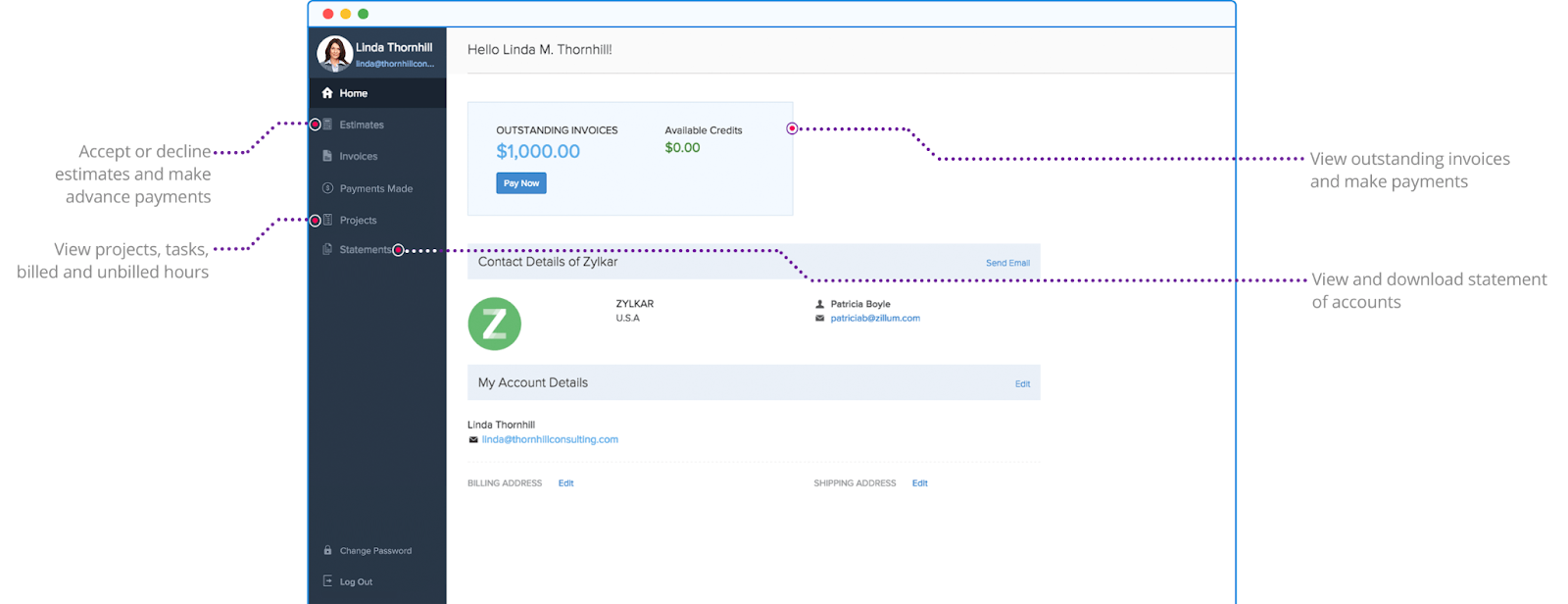Click the Statements icon in sidebar
Viewport: 1568px width, 604px height.
[x=327, y=249]
